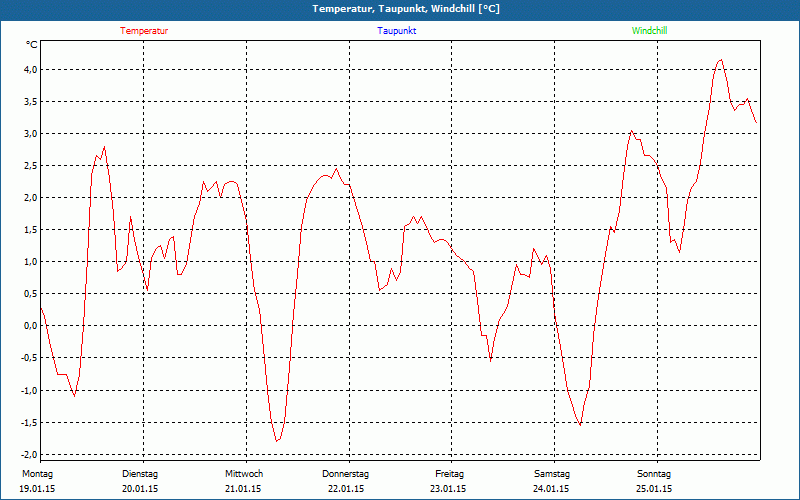Click the '0,0' y-axis value

31,326
